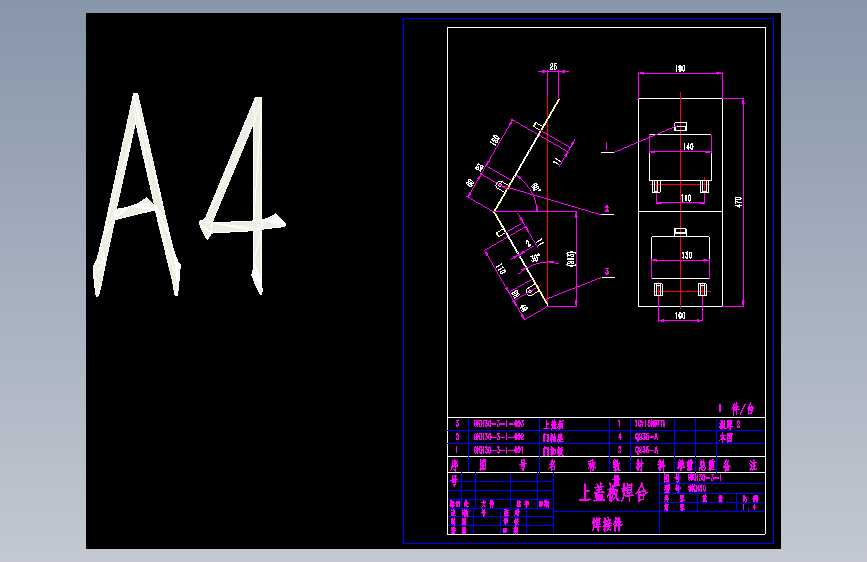This screenshot has width=867, height=562.
Task: Select the part number ending in "-003"
Action: point(499,424)
